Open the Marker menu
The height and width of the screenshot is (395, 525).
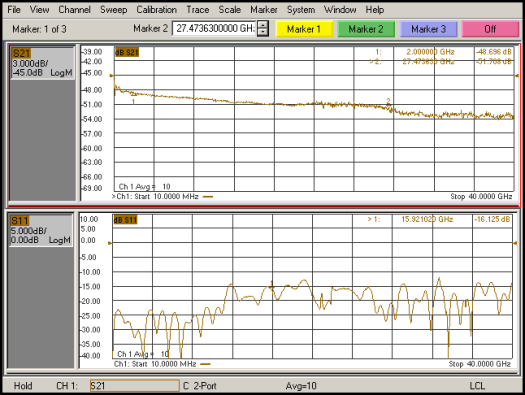click(264, 10)
